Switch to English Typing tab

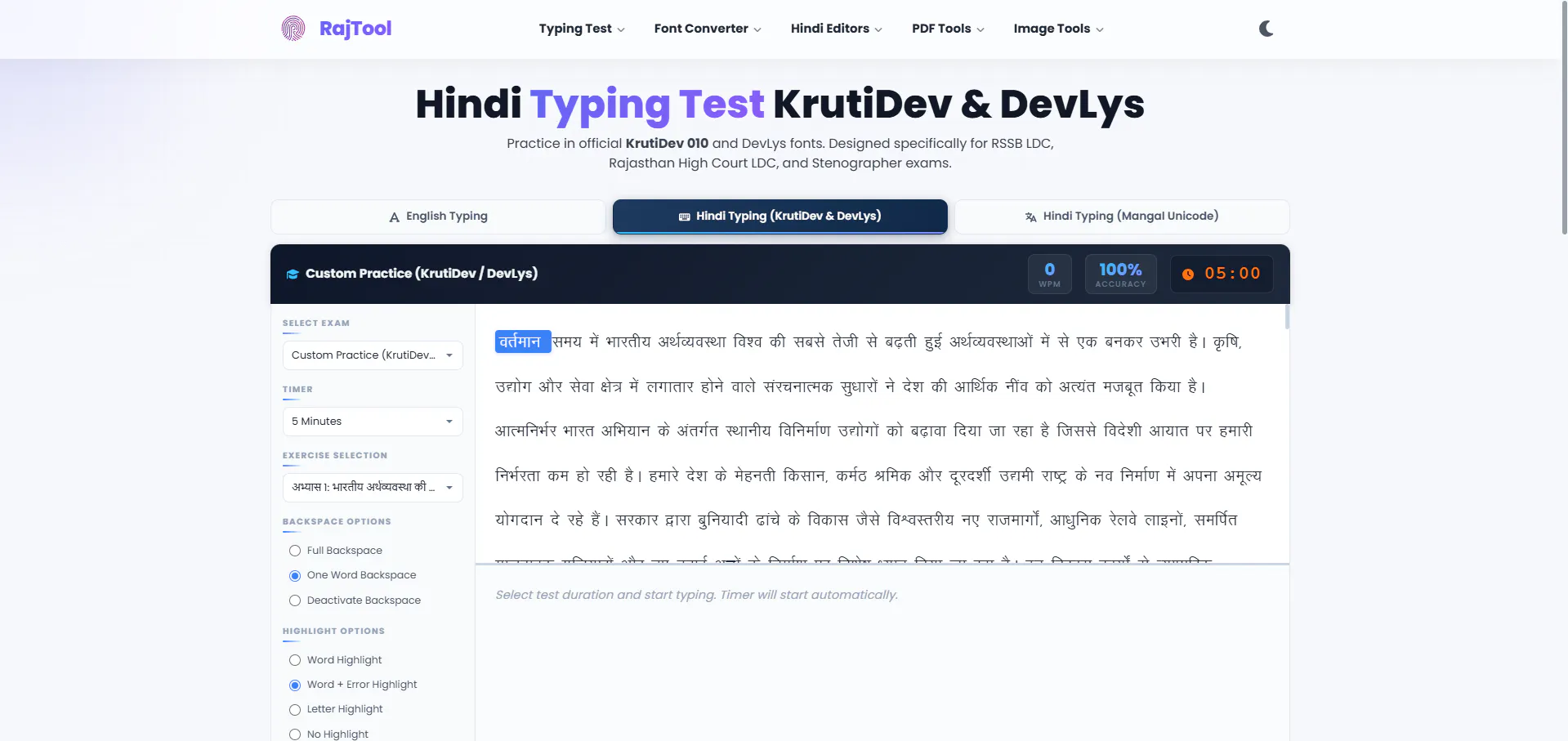tap(438, 216)
